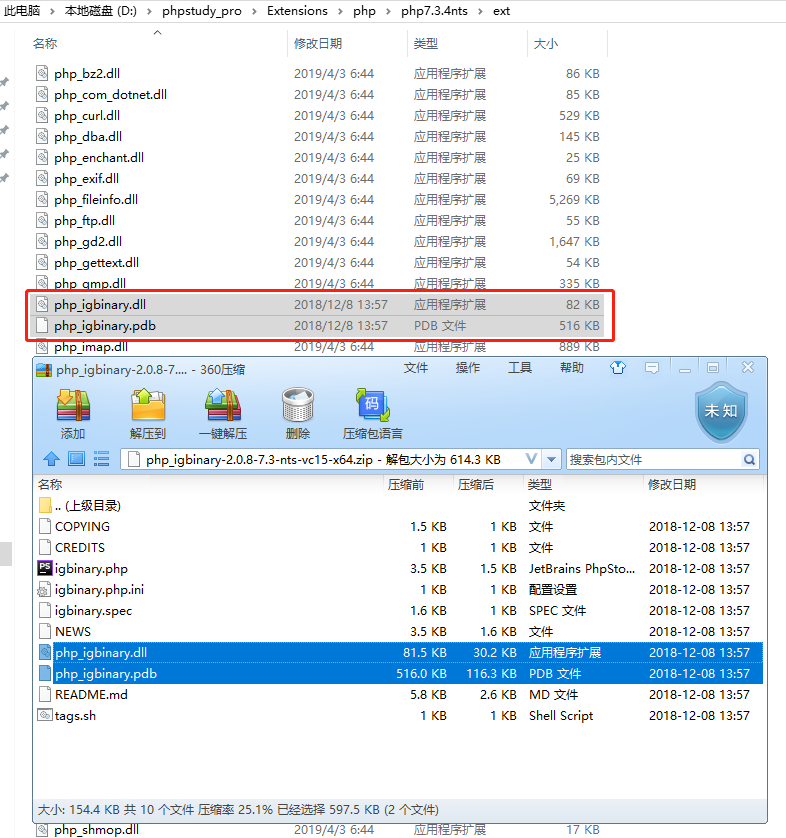Click the chevron after 此电脑 in breadcrumb

(x=52, y=11)
